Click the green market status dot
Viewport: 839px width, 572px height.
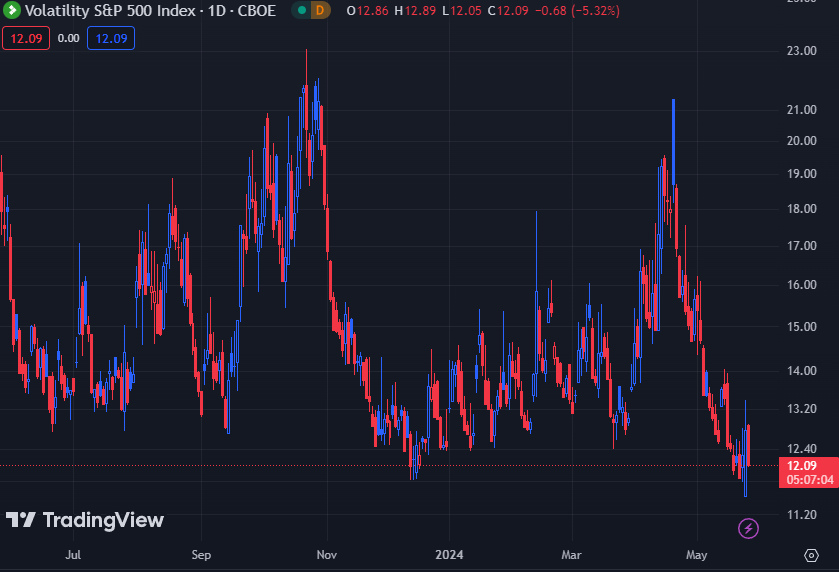click(302, 10)
